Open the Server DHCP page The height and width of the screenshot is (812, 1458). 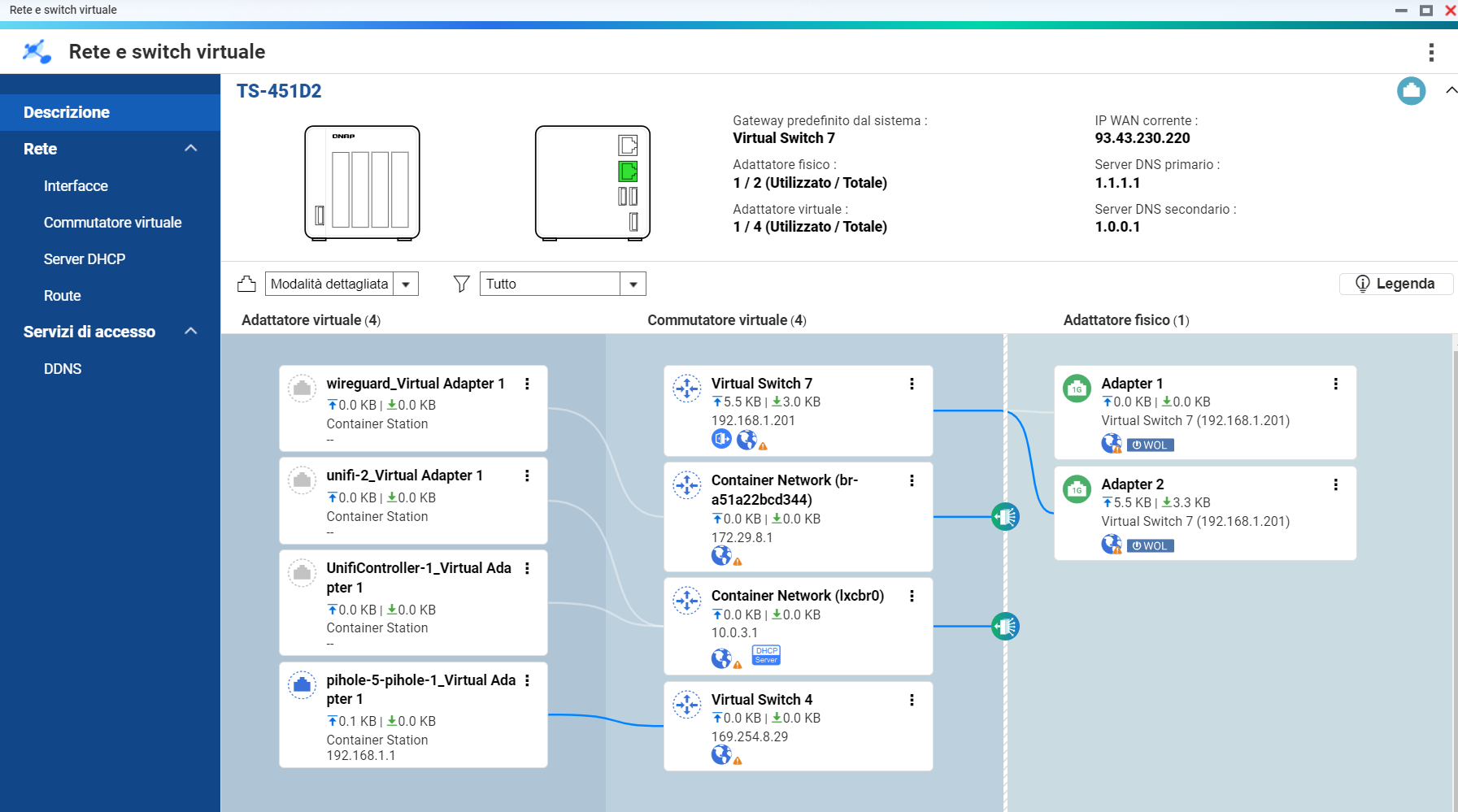click(85, 259)
